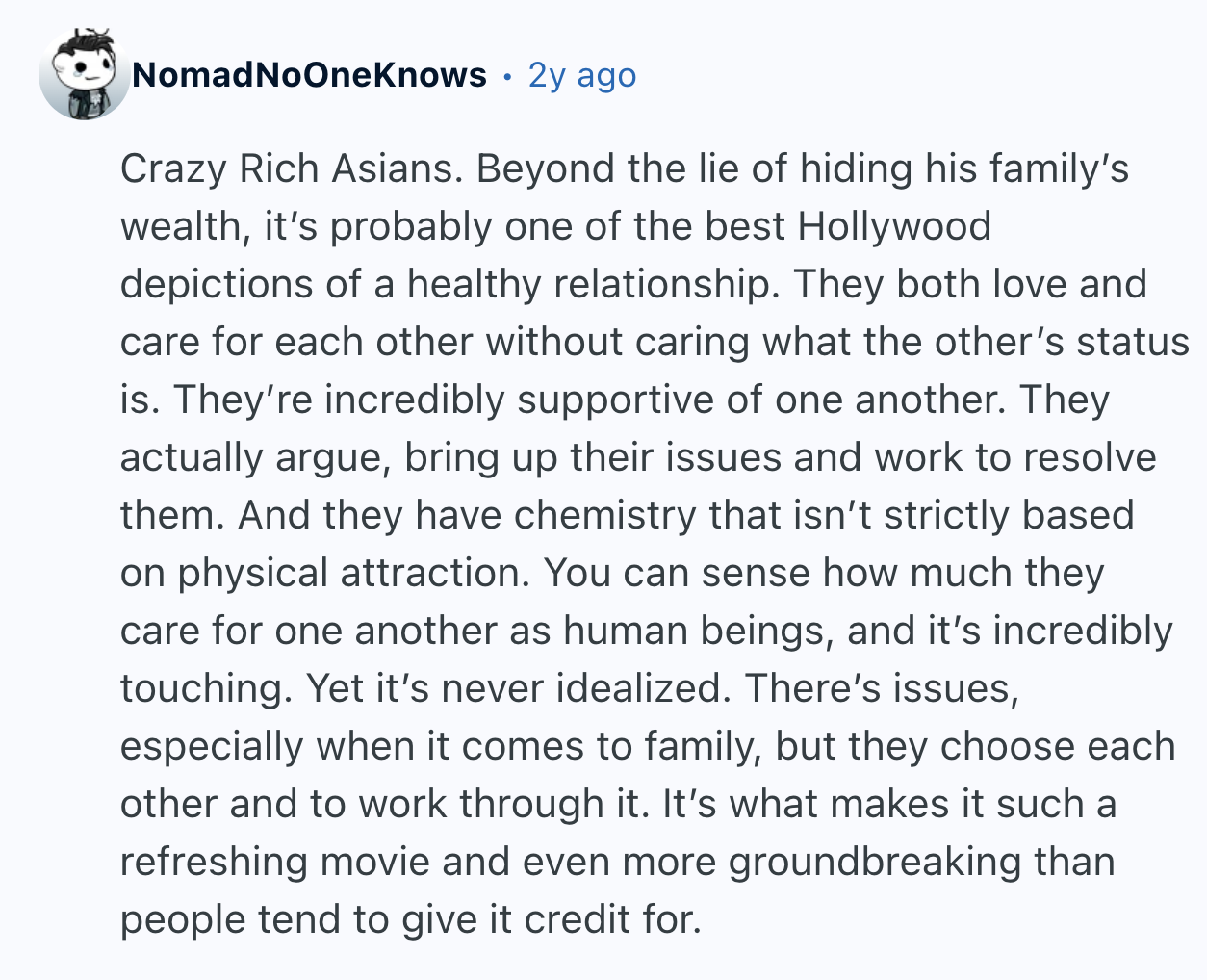Screen dimensions: 1207x980
Task: Click the NomadNoOneKnows user avatar
Action: click(84, 75)
